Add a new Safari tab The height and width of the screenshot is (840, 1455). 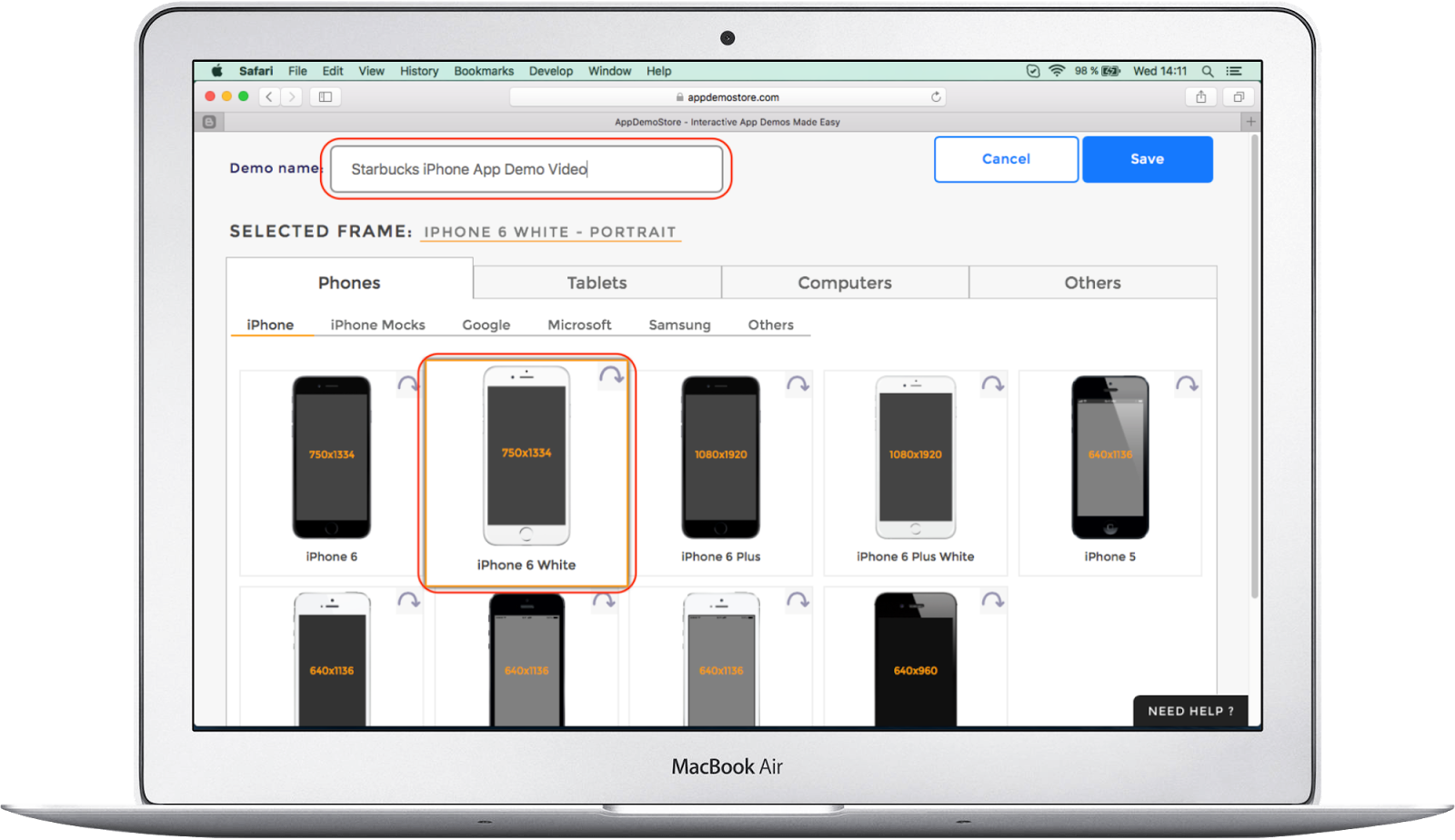[1251, 122]
